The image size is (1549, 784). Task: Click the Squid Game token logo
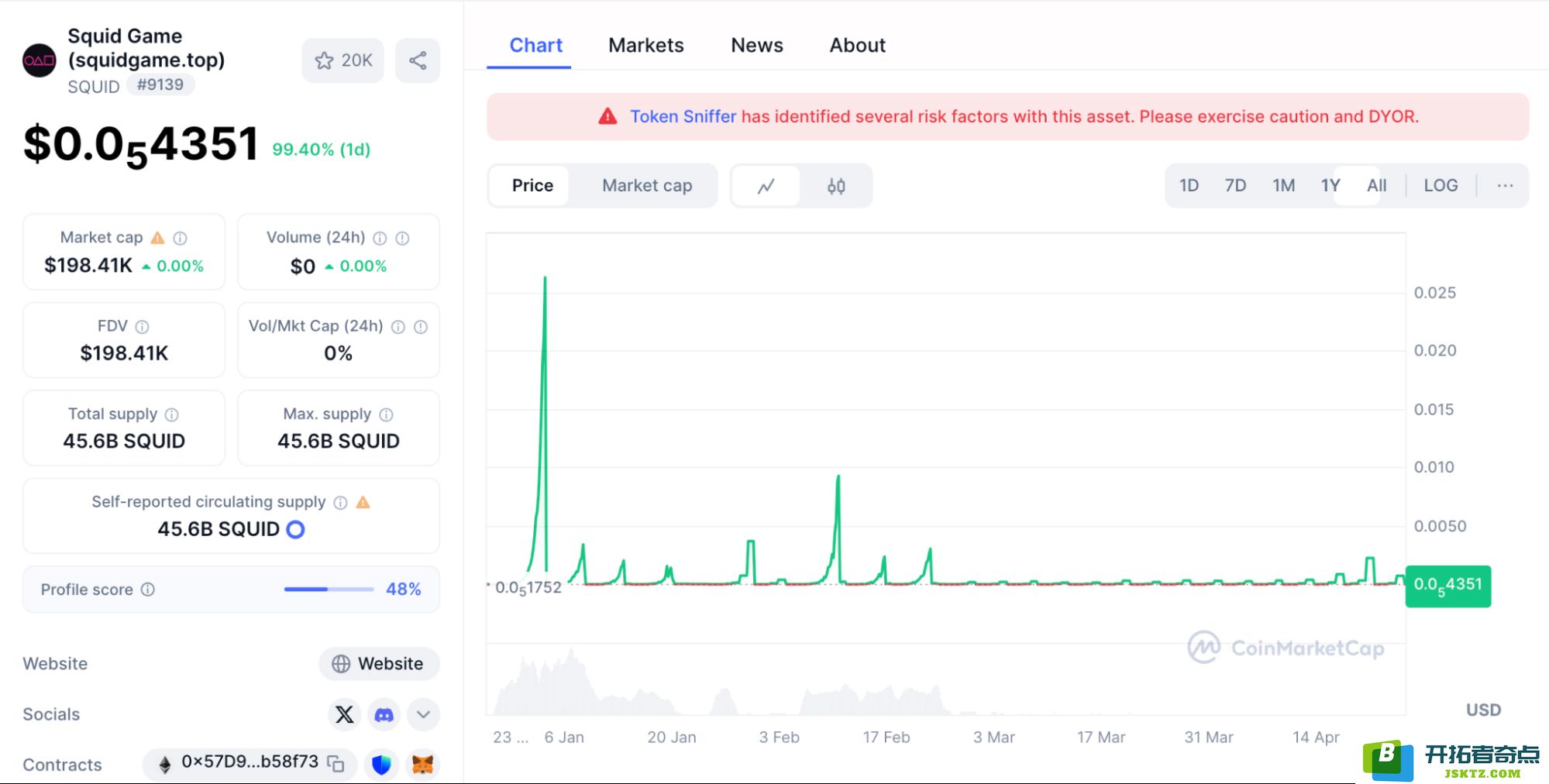pyautogui.click(x=39, y=60)
